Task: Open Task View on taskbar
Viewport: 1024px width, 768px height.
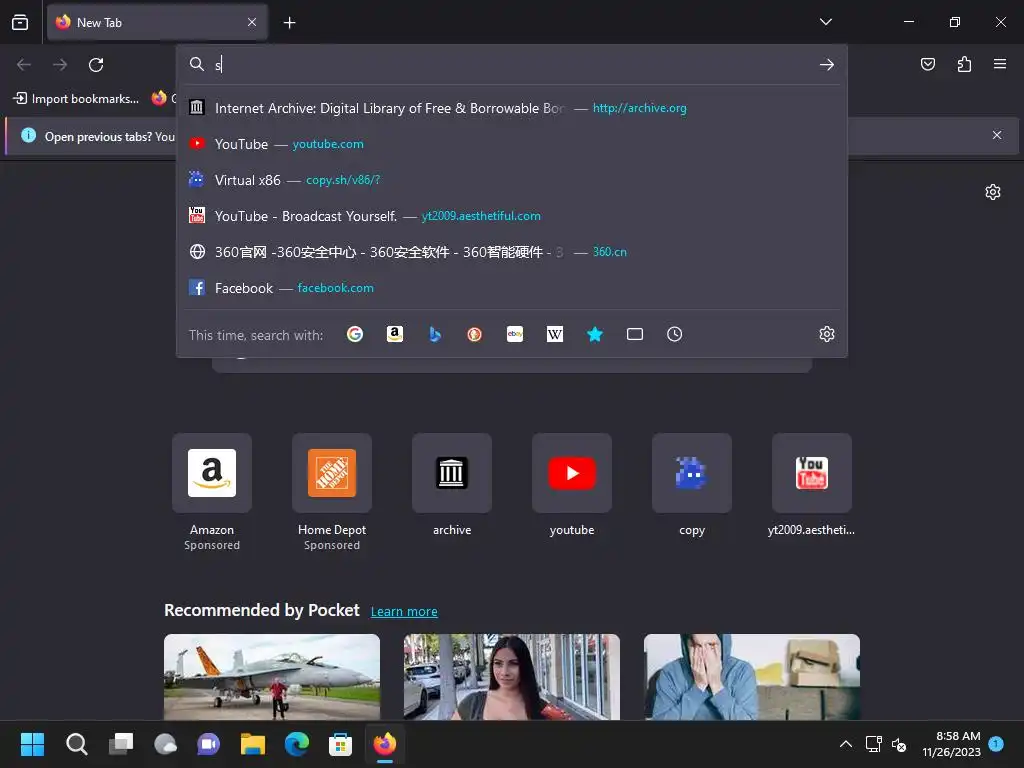Action: pos(121,744)
